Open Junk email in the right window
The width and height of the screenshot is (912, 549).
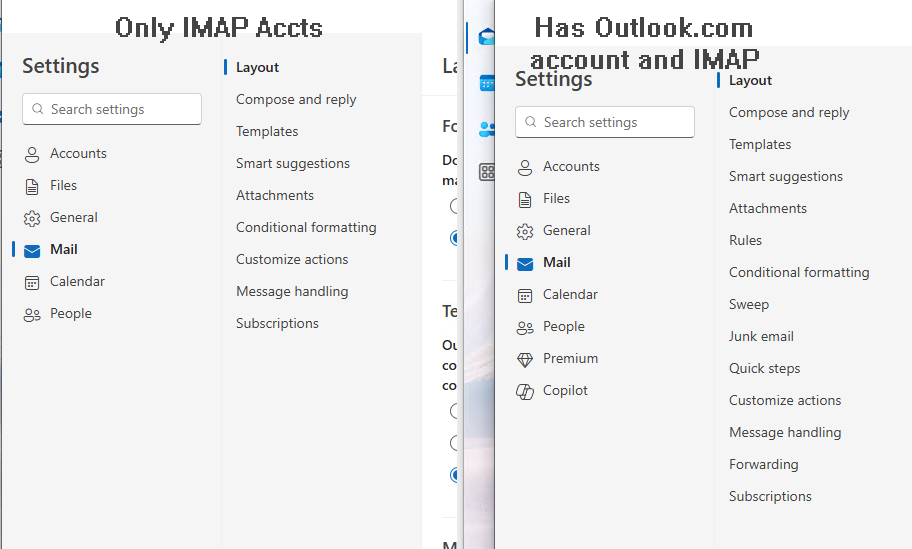pyautogui.click(x=761, y=336)
